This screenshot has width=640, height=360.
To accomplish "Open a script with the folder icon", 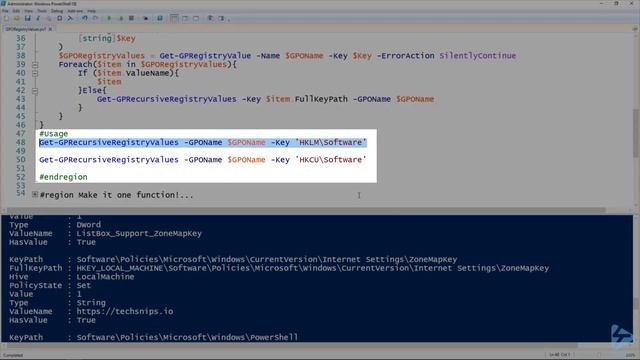I will point(17,18).
